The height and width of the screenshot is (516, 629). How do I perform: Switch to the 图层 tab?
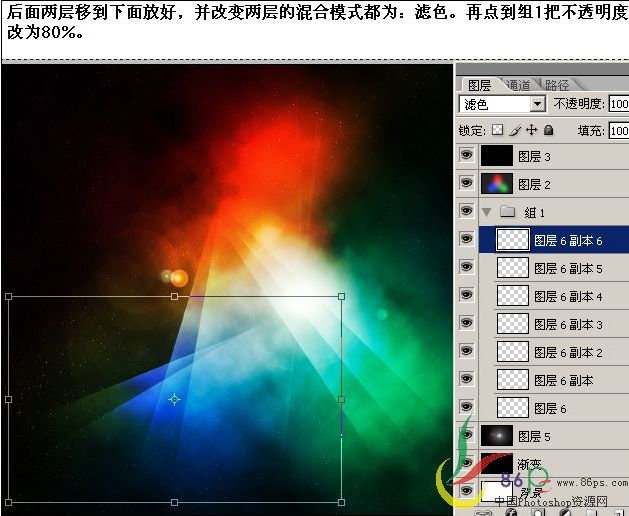(x=479, y=85)
